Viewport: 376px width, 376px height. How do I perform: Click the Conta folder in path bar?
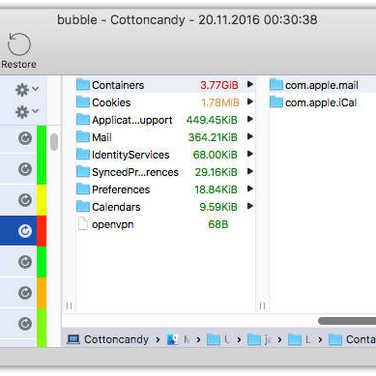pos(352,339)
